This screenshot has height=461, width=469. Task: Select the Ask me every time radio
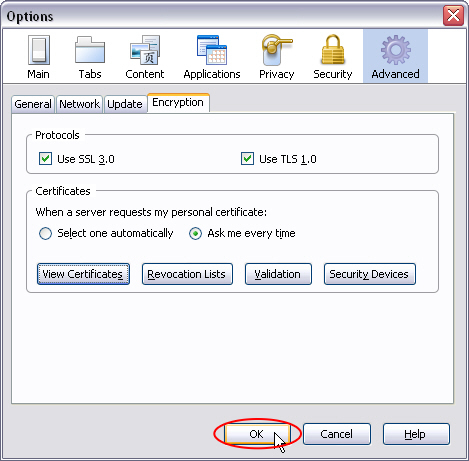click(x=195, y=233)
